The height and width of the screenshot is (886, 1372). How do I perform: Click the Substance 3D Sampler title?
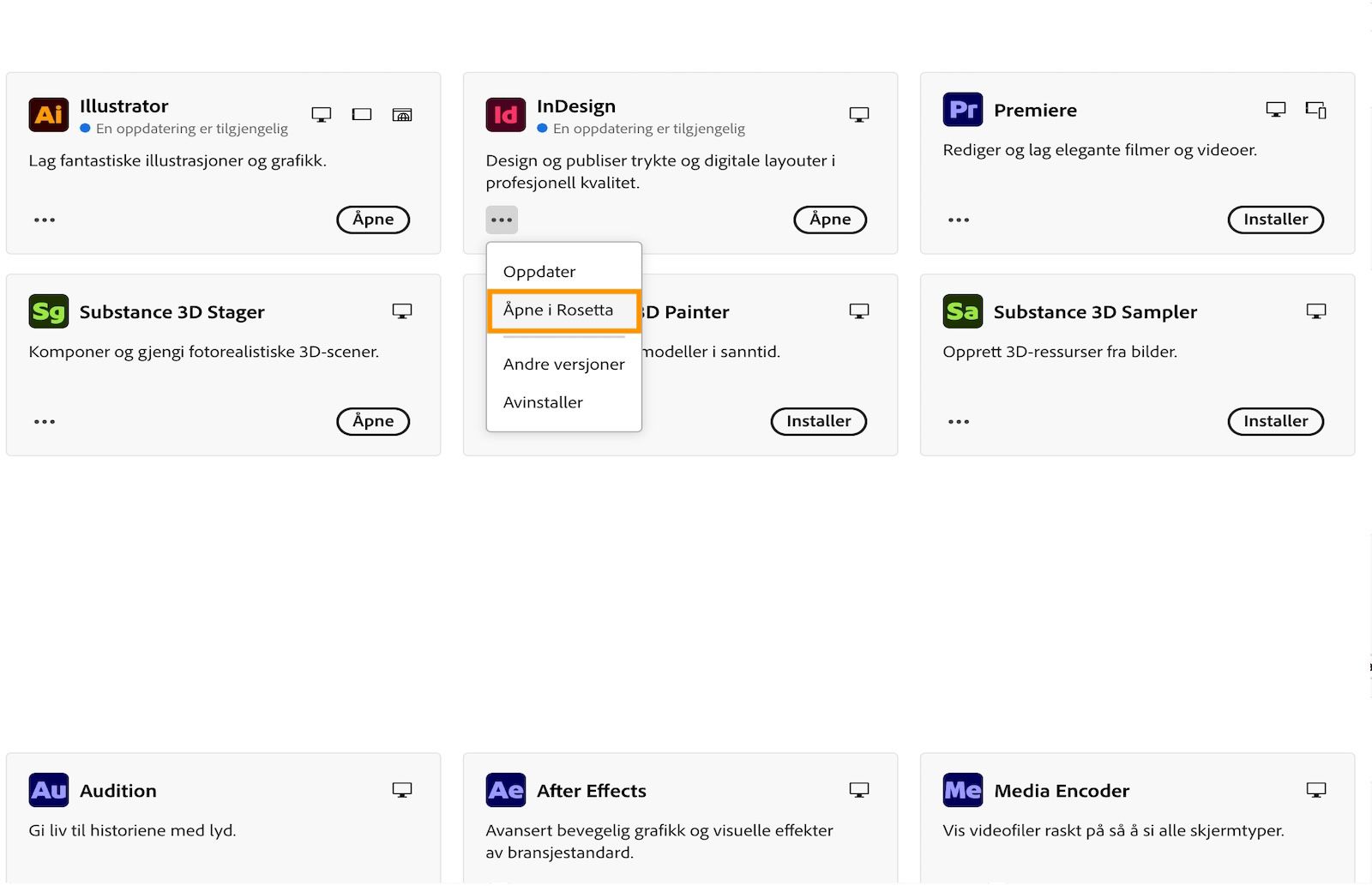1095,312
